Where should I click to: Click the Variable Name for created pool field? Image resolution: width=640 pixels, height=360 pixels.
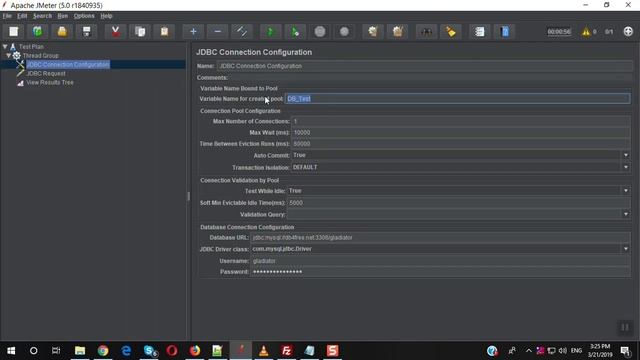tap(458, 98)
